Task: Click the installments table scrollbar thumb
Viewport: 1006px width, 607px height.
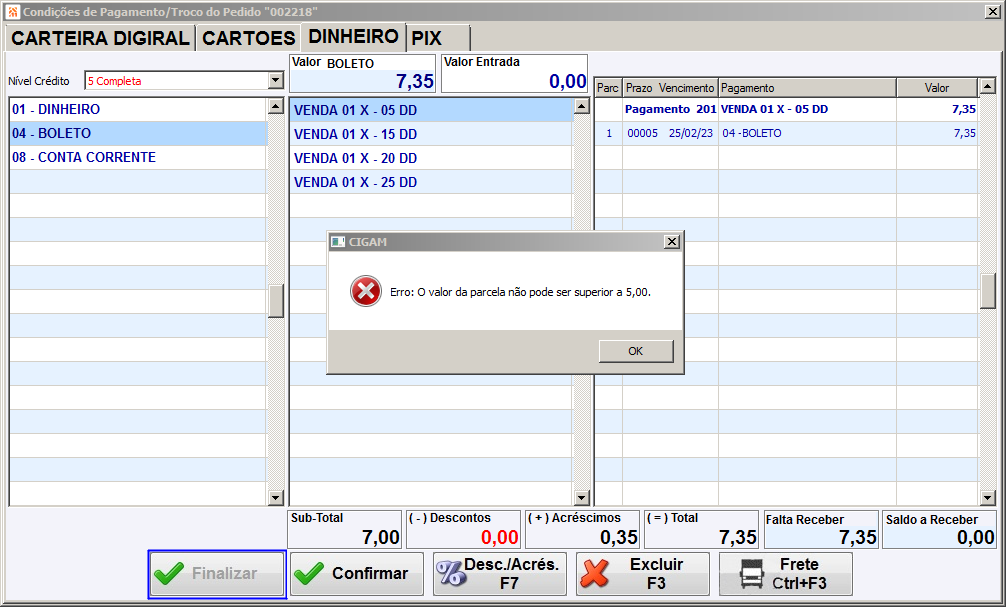Action: point(987,291)
